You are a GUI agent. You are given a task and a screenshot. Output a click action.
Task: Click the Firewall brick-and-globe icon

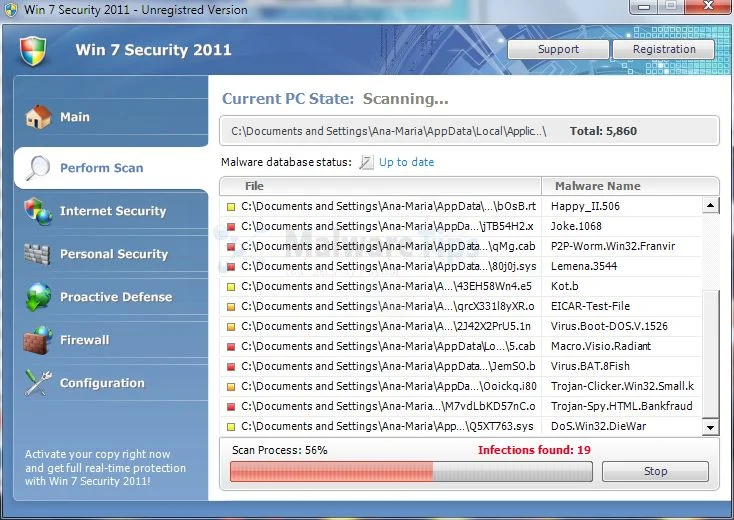coord(38,340)
